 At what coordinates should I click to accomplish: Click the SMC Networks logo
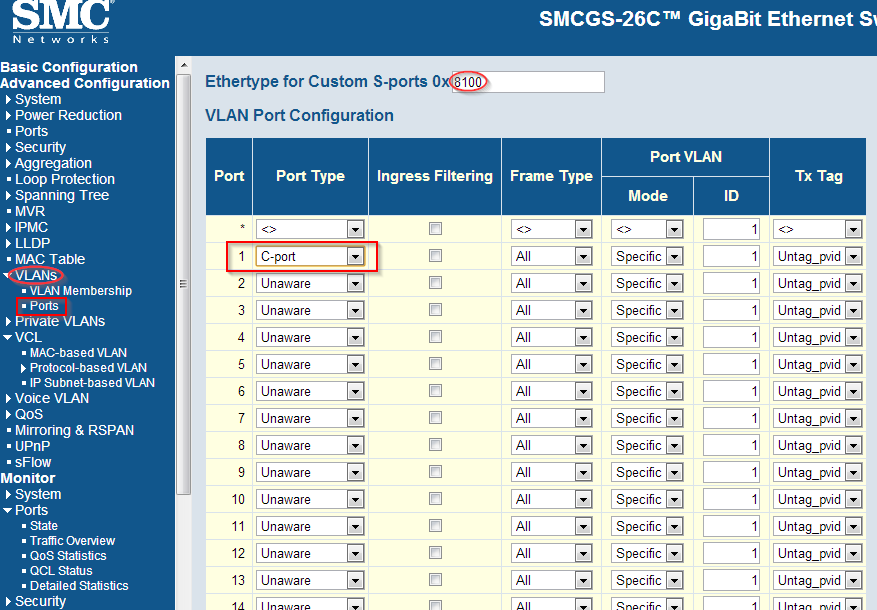click(62, 23)
